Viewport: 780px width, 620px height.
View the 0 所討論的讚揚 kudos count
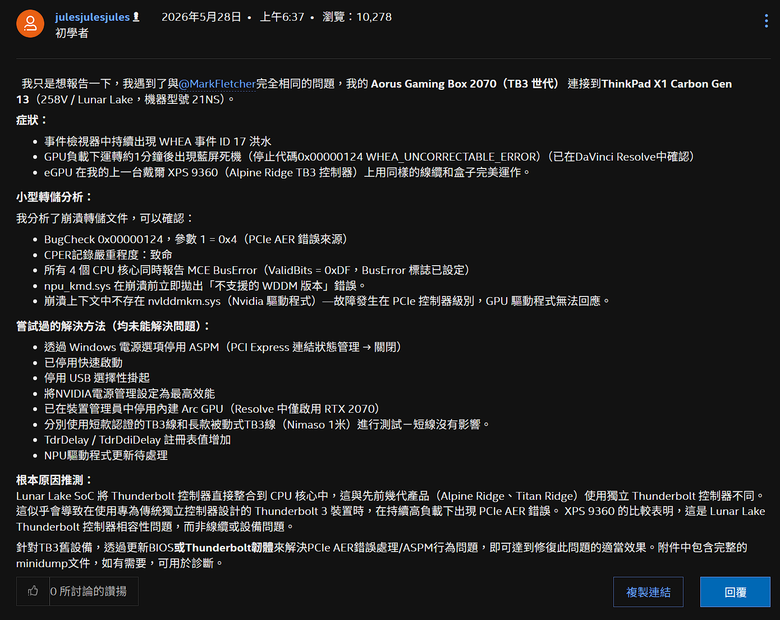88,591
